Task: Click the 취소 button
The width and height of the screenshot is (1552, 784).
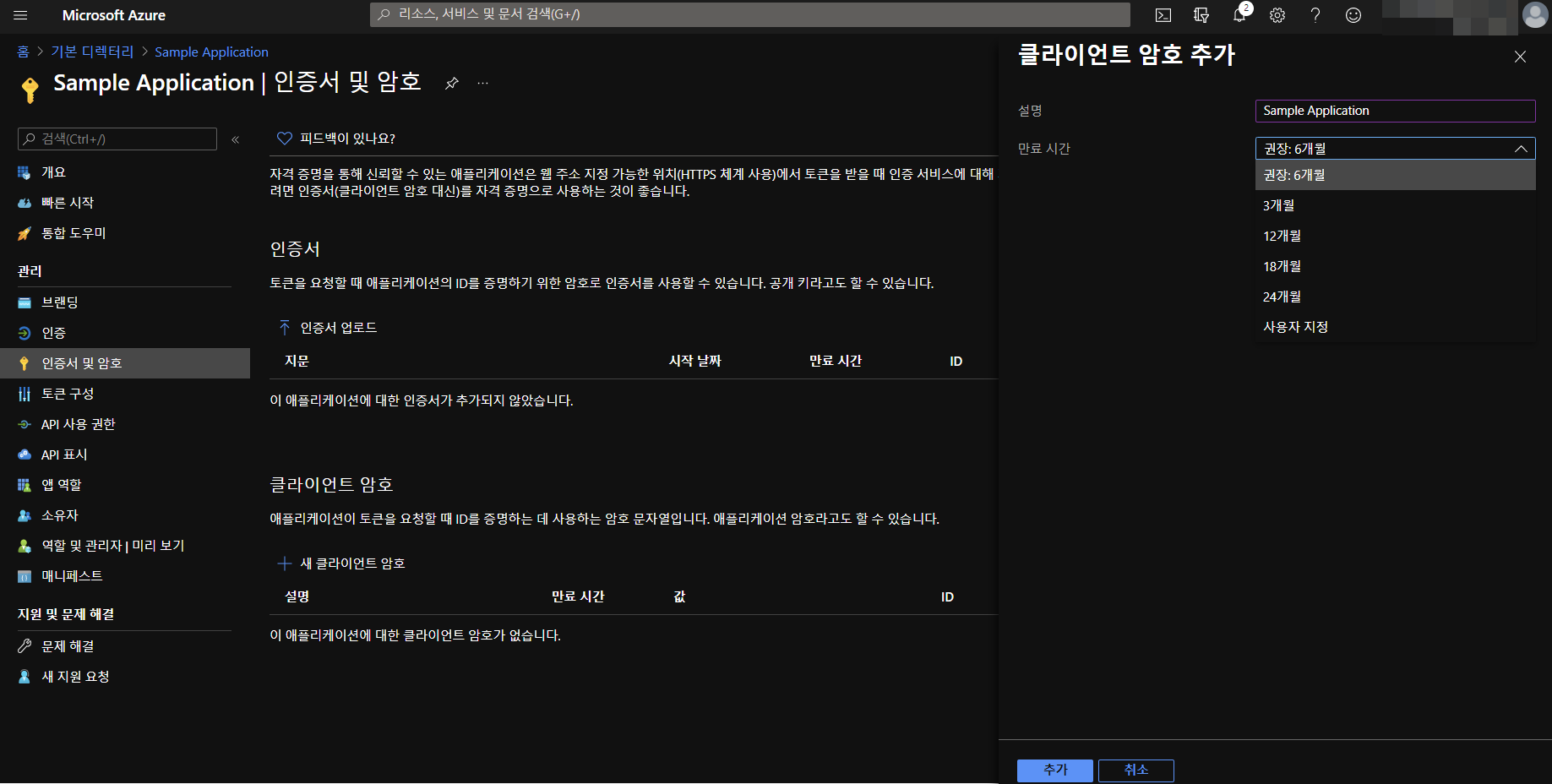Action: (1135, 770)
